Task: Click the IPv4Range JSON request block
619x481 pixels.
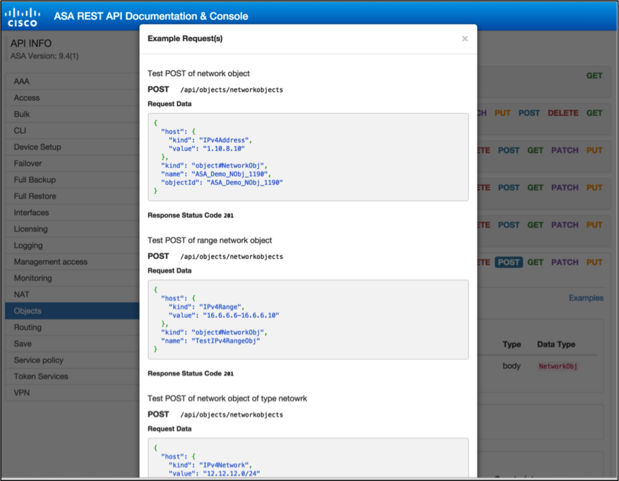Action: (x=308, y=319)
